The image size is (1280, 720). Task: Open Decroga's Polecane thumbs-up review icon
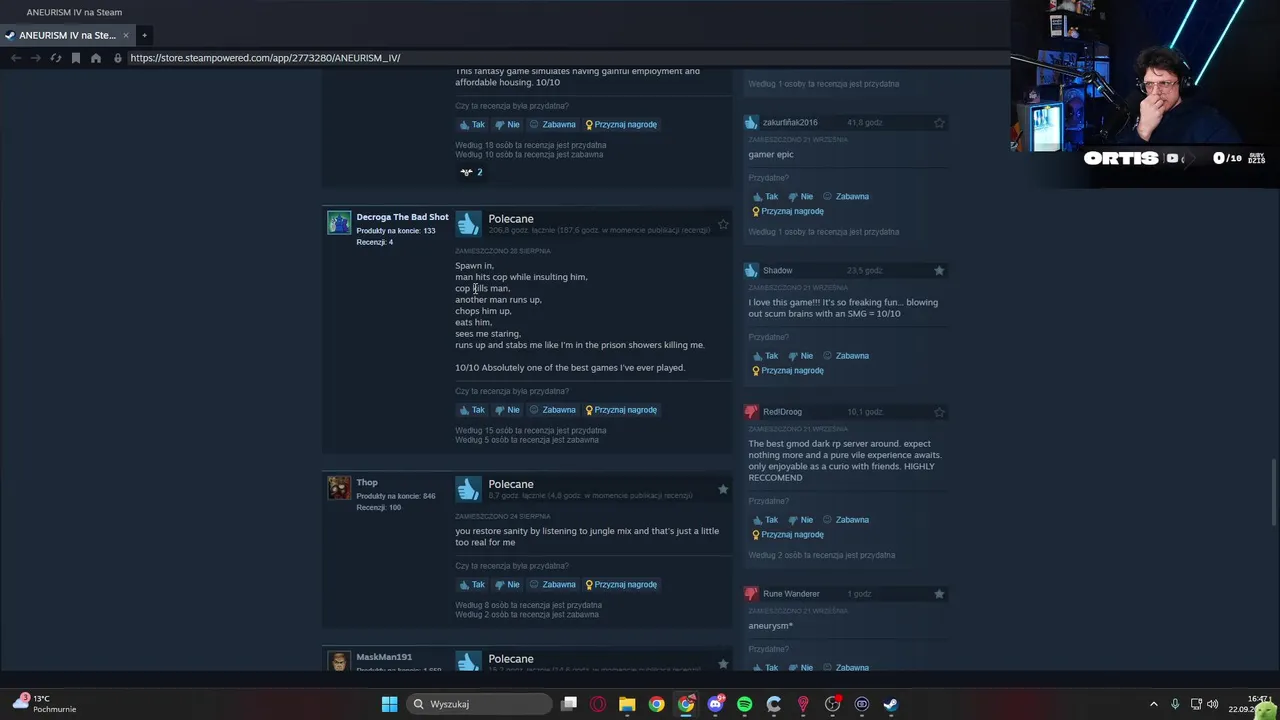(x=468, y=223)
